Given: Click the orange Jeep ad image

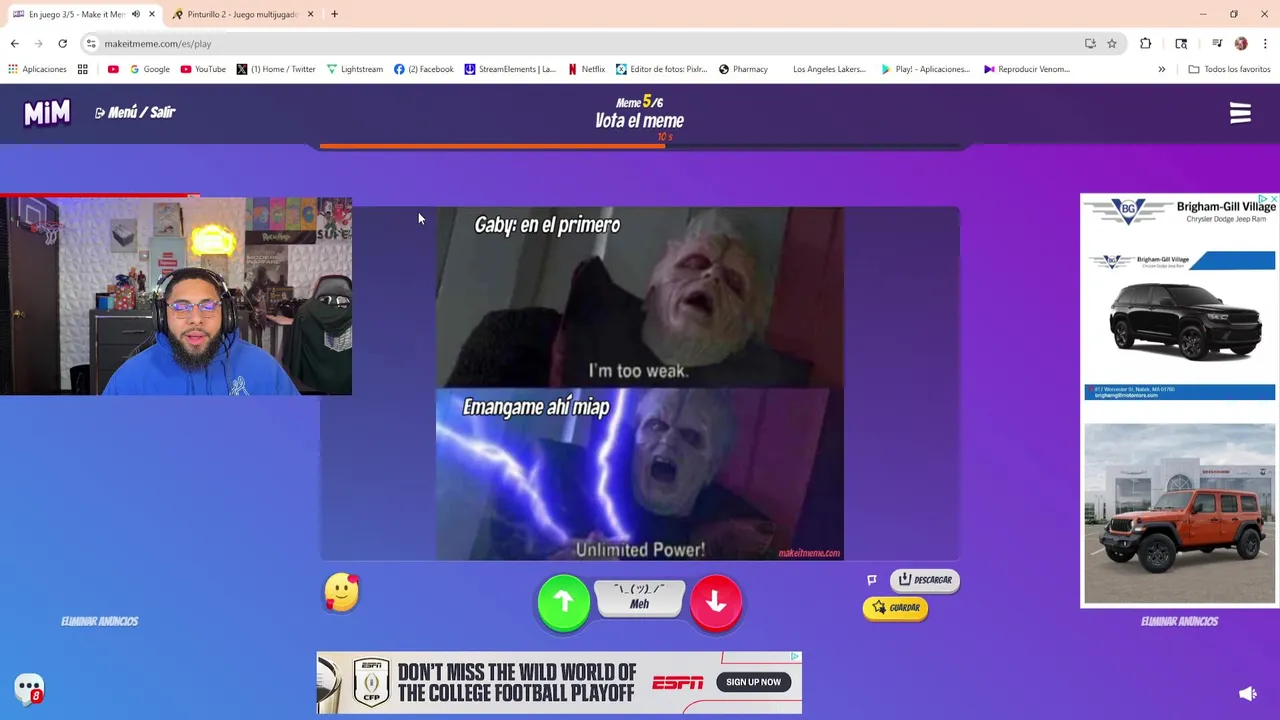Looking at the screenshot, I should (x=1180, y=513).
